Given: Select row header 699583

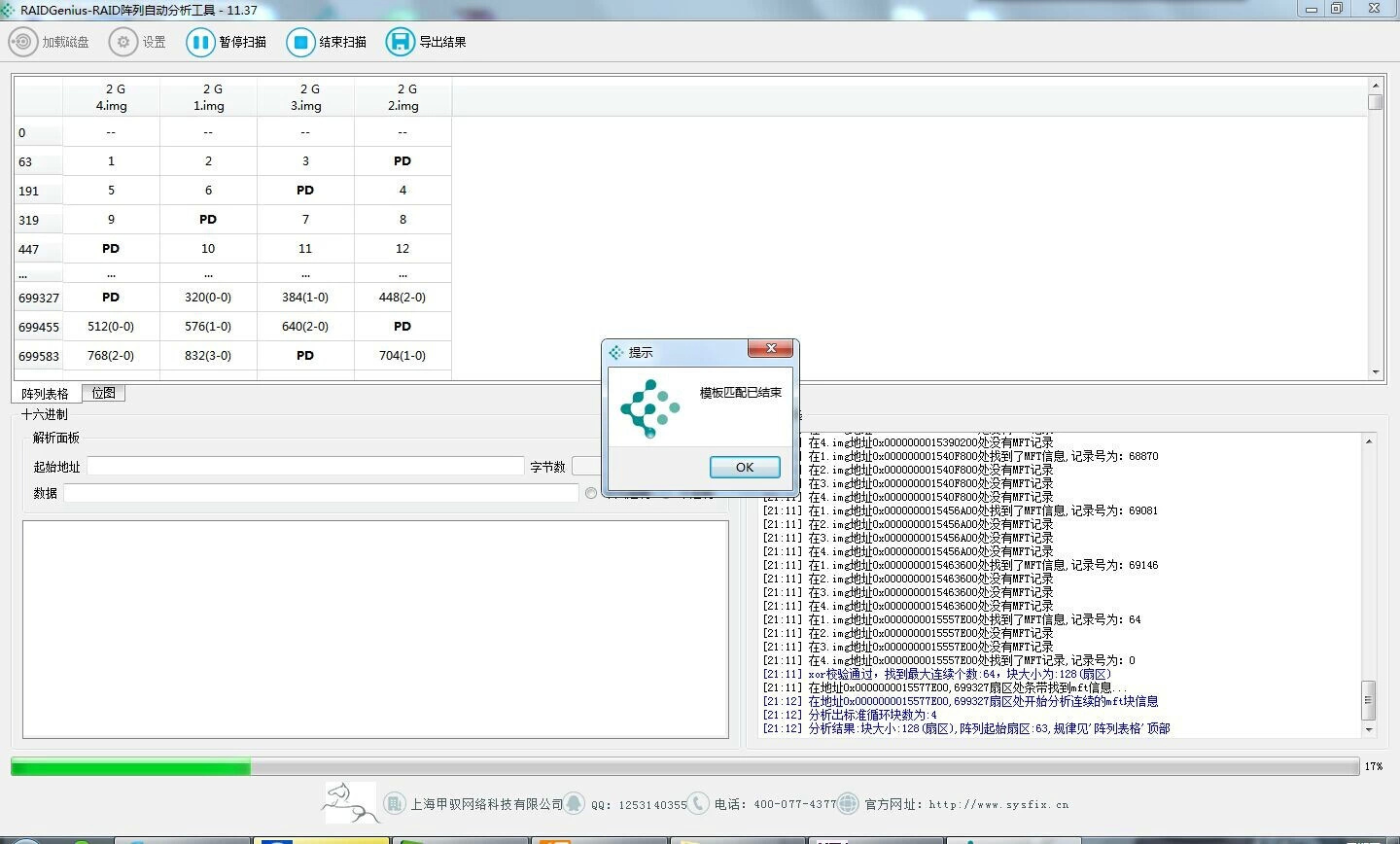Looking at the screenshot, I should tap(39, 356).
